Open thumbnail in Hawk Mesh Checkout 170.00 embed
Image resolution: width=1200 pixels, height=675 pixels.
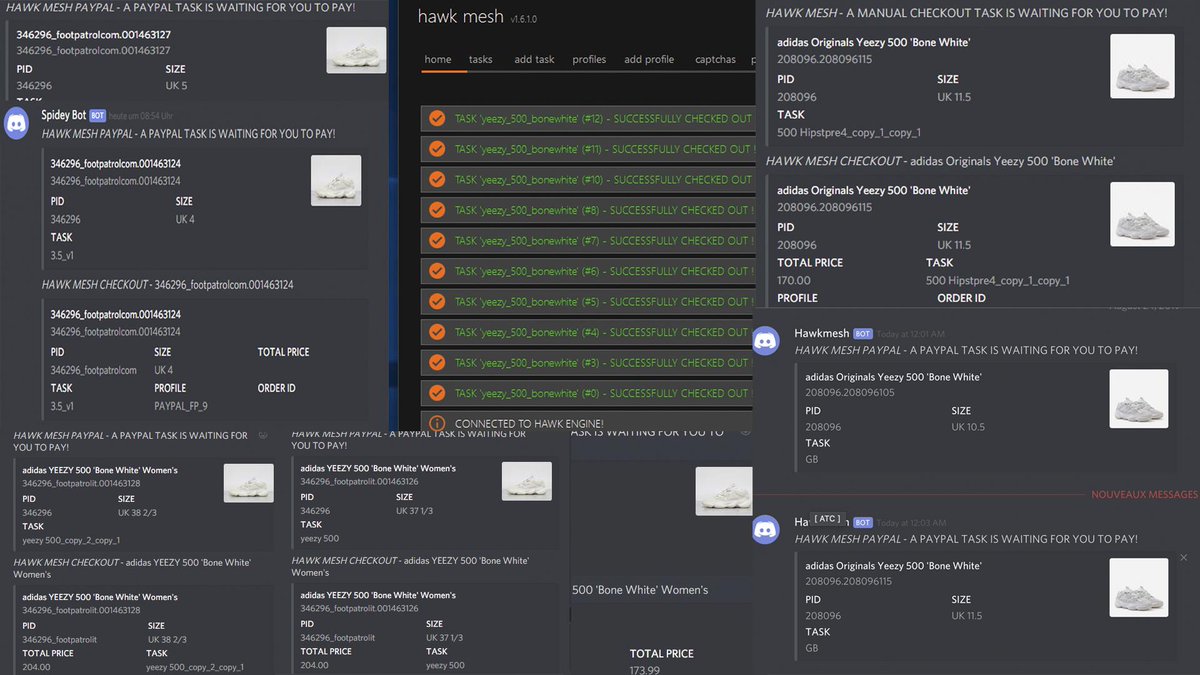coord(1143,214)
